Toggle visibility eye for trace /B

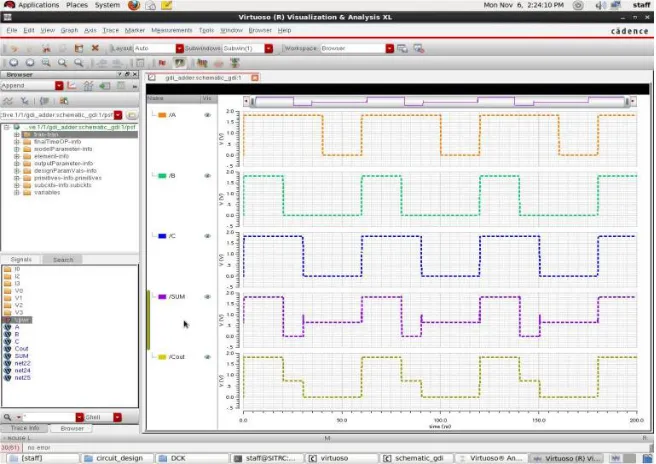pos(207,176)
